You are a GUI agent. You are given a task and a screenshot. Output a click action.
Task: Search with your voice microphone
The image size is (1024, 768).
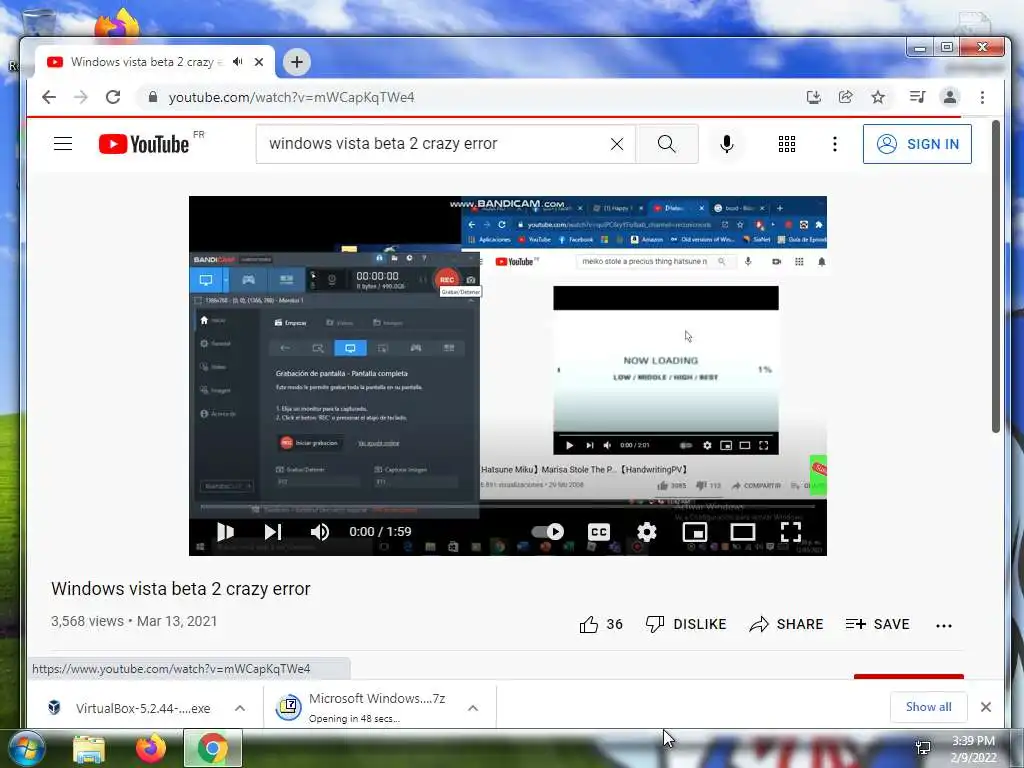click(726, 144)
